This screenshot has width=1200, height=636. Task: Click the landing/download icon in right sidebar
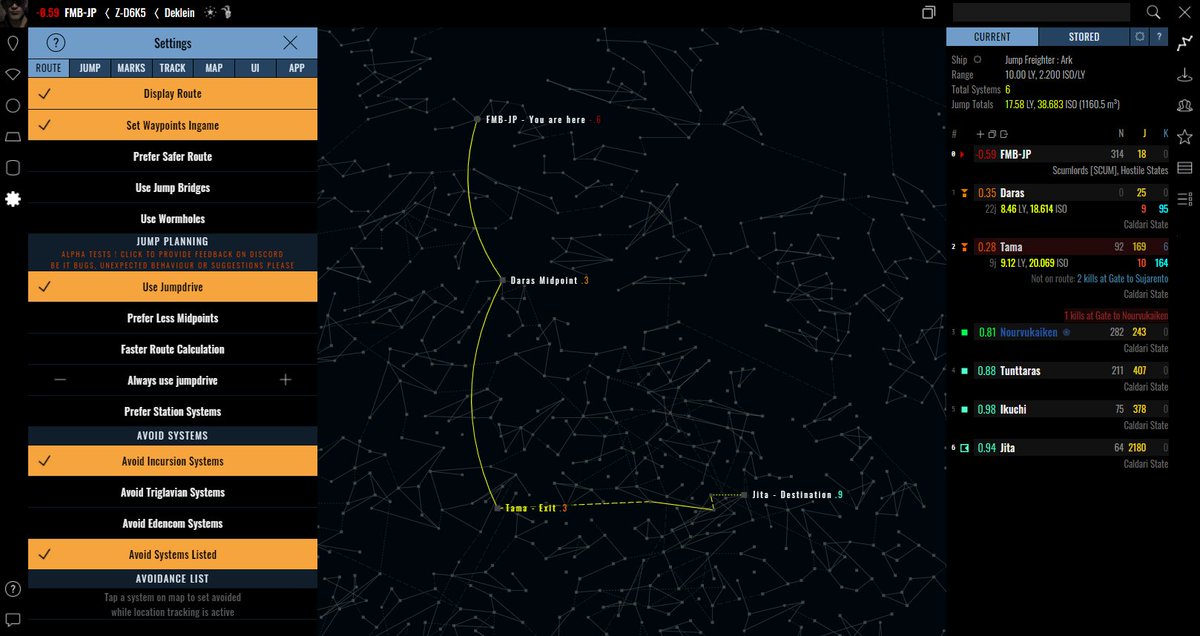(x=1185, y=74)
